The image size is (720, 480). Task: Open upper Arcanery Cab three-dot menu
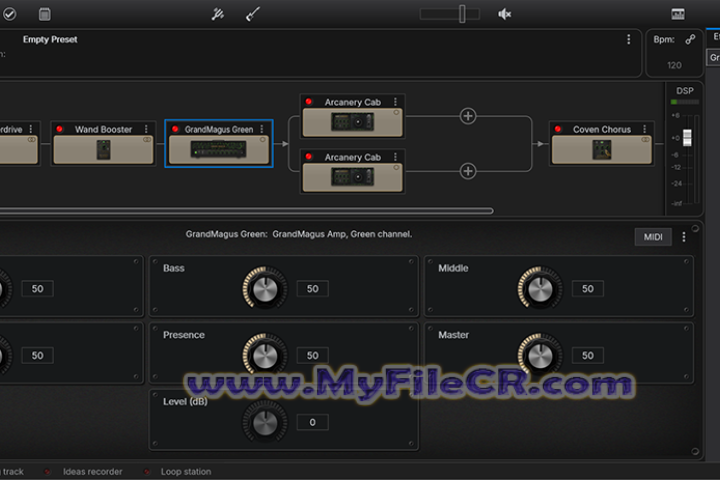395,102
